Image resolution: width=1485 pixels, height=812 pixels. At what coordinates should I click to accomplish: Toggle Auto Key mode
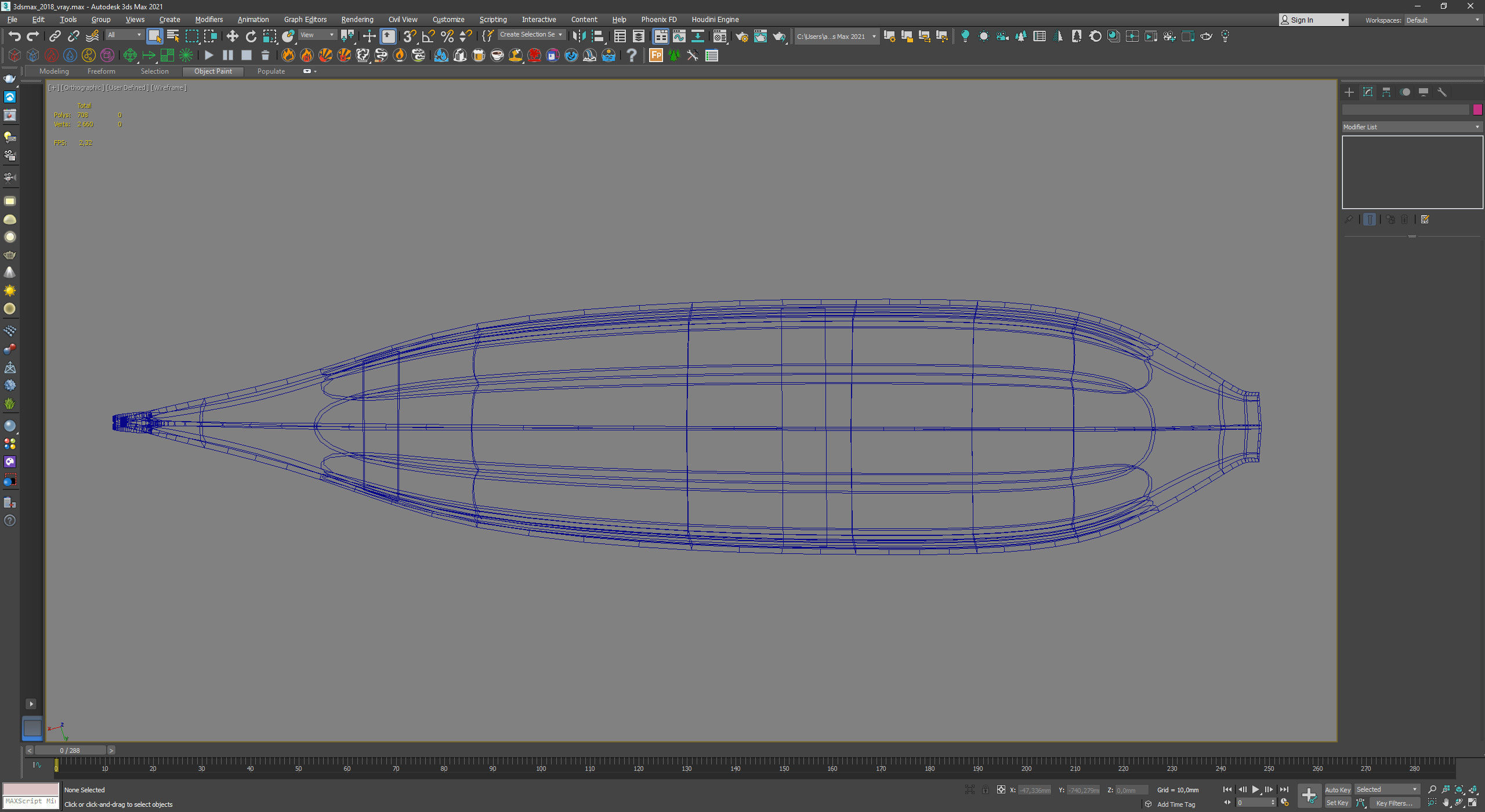coord(1338,789)
